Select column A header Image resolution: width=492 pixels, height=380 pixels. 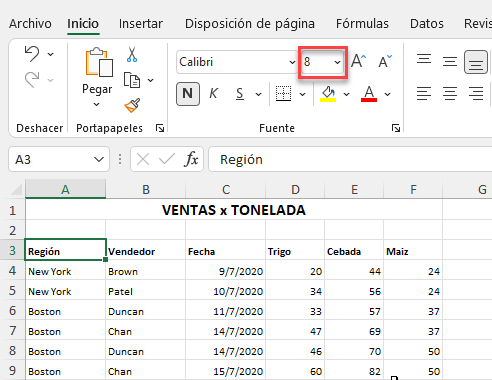(x=65, y=189)
